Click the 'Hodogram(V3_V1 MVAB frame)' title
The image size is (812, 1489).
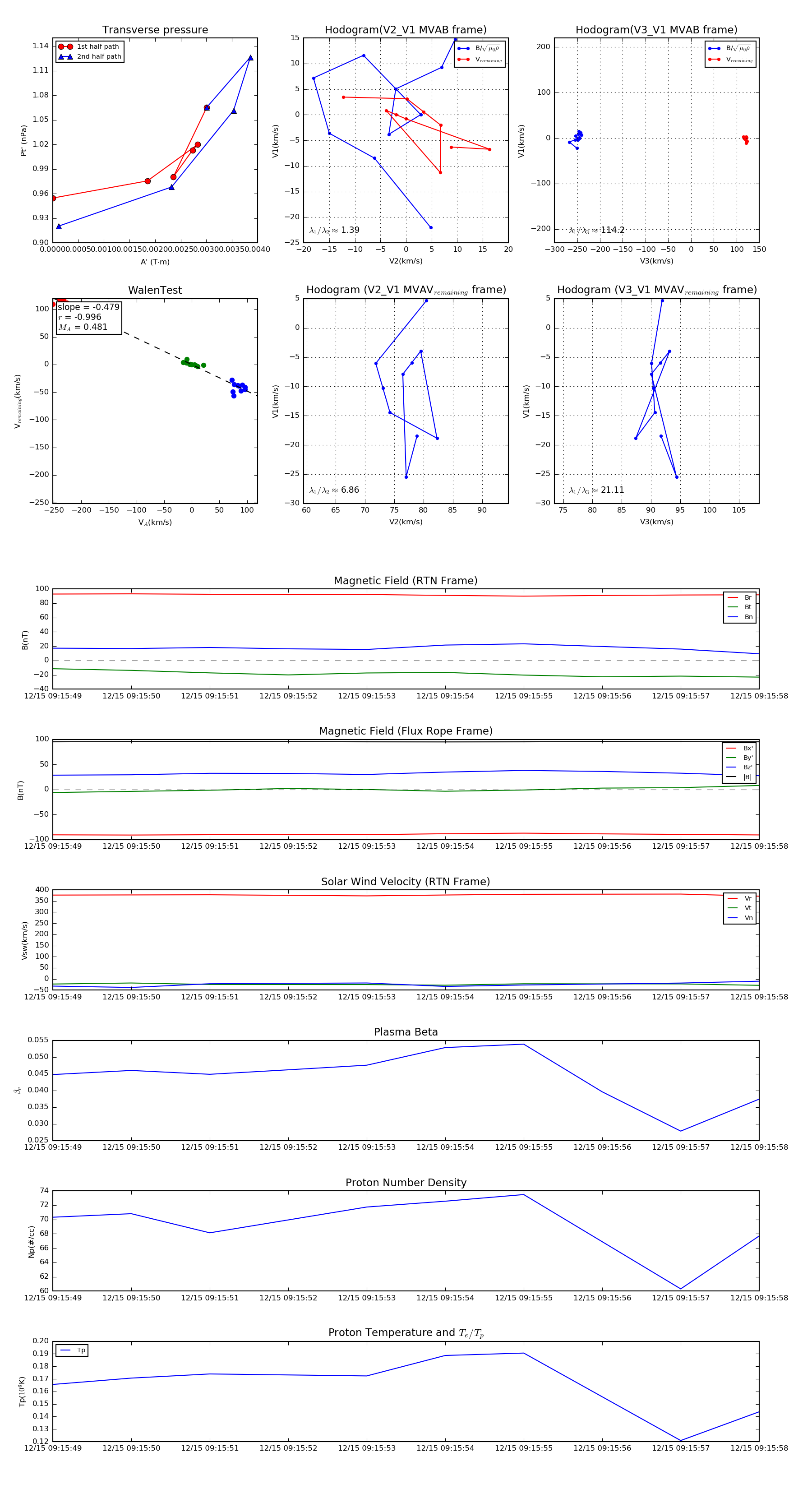point(656,30)
